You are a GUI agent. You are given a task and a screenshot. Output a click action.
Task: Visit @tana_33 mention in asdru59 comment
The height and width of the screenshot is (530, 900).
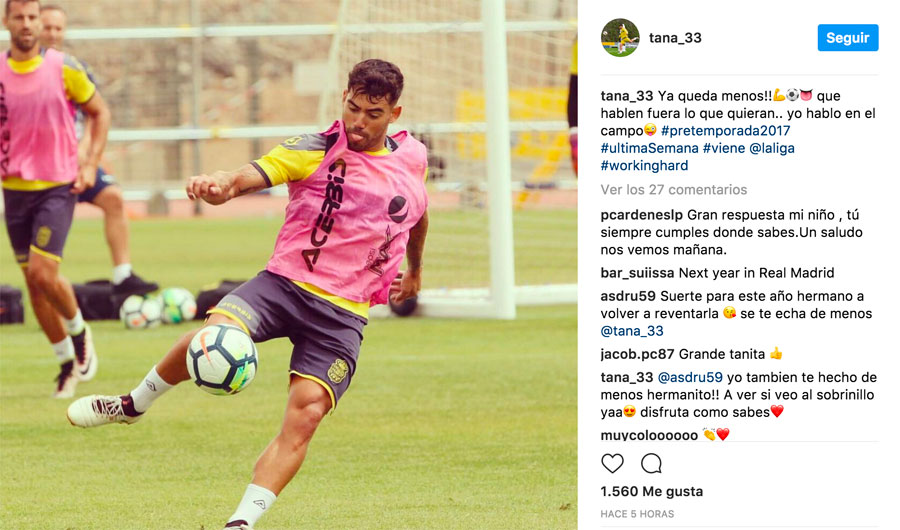632,331
